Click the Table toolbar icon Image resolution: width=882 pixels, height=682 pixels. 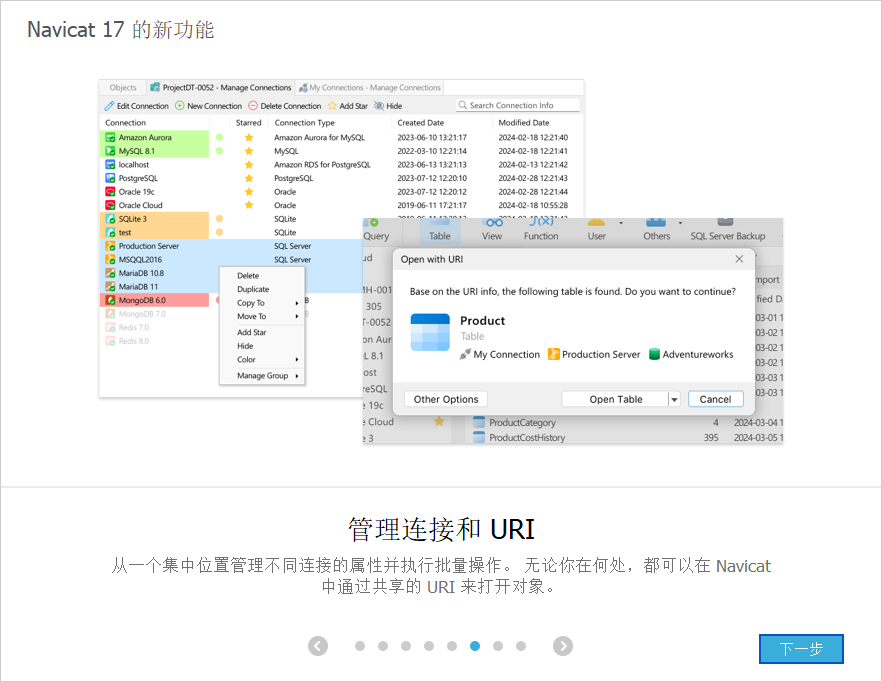coord(439,231)
